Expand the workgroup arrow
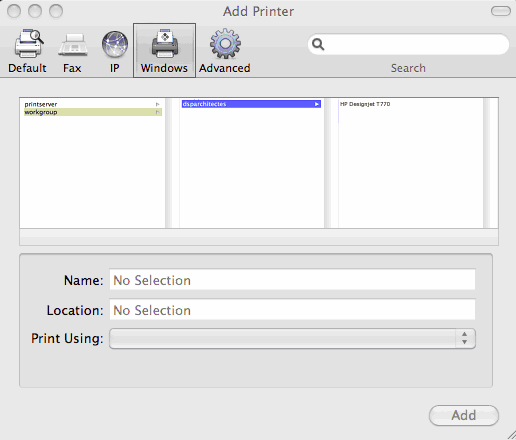 pyautogui.click(x=158, y=112)
